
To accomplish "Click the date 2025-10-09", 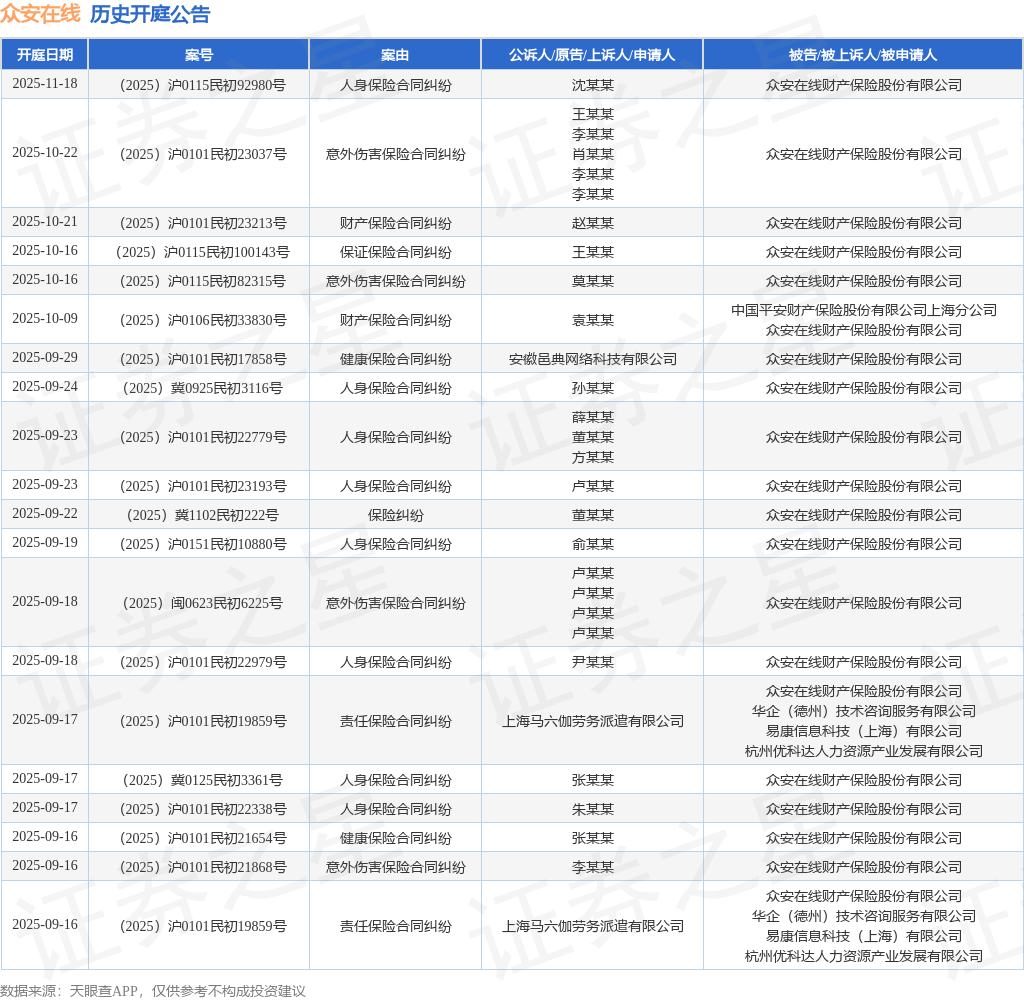I will coord(44,318).
